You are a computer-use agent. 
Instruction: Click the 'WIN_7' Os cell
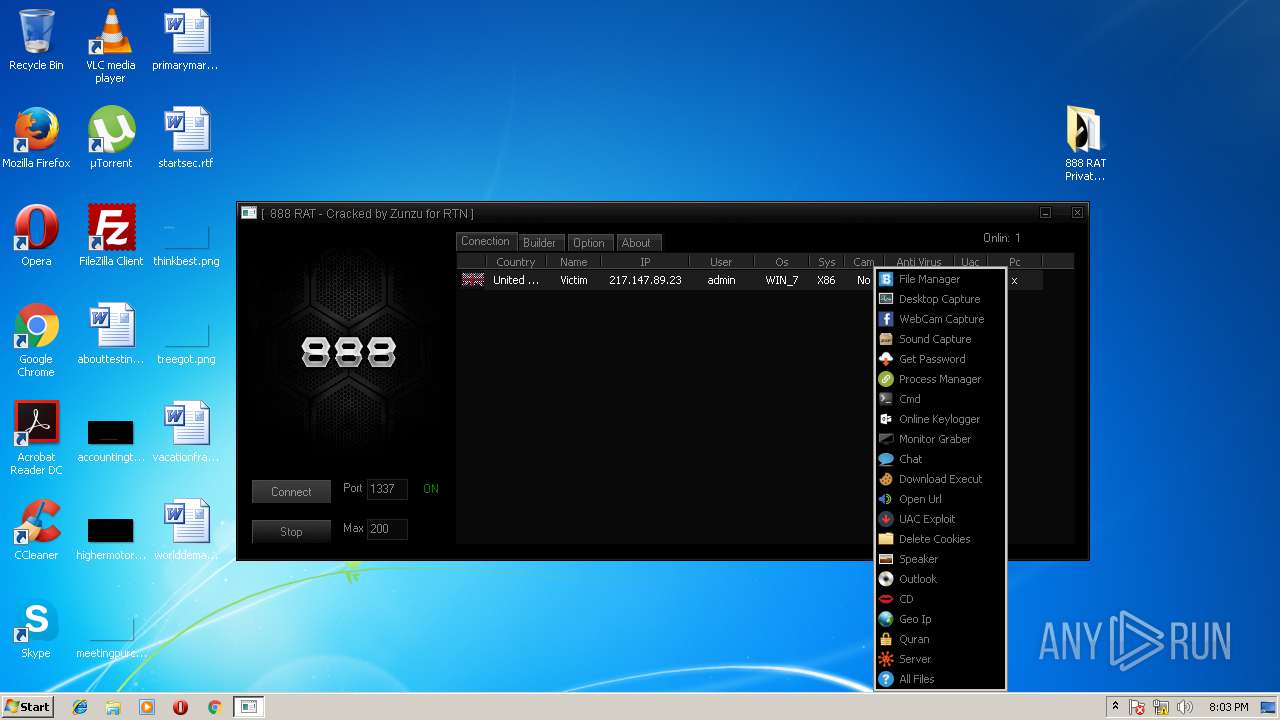tap(782, 280)
